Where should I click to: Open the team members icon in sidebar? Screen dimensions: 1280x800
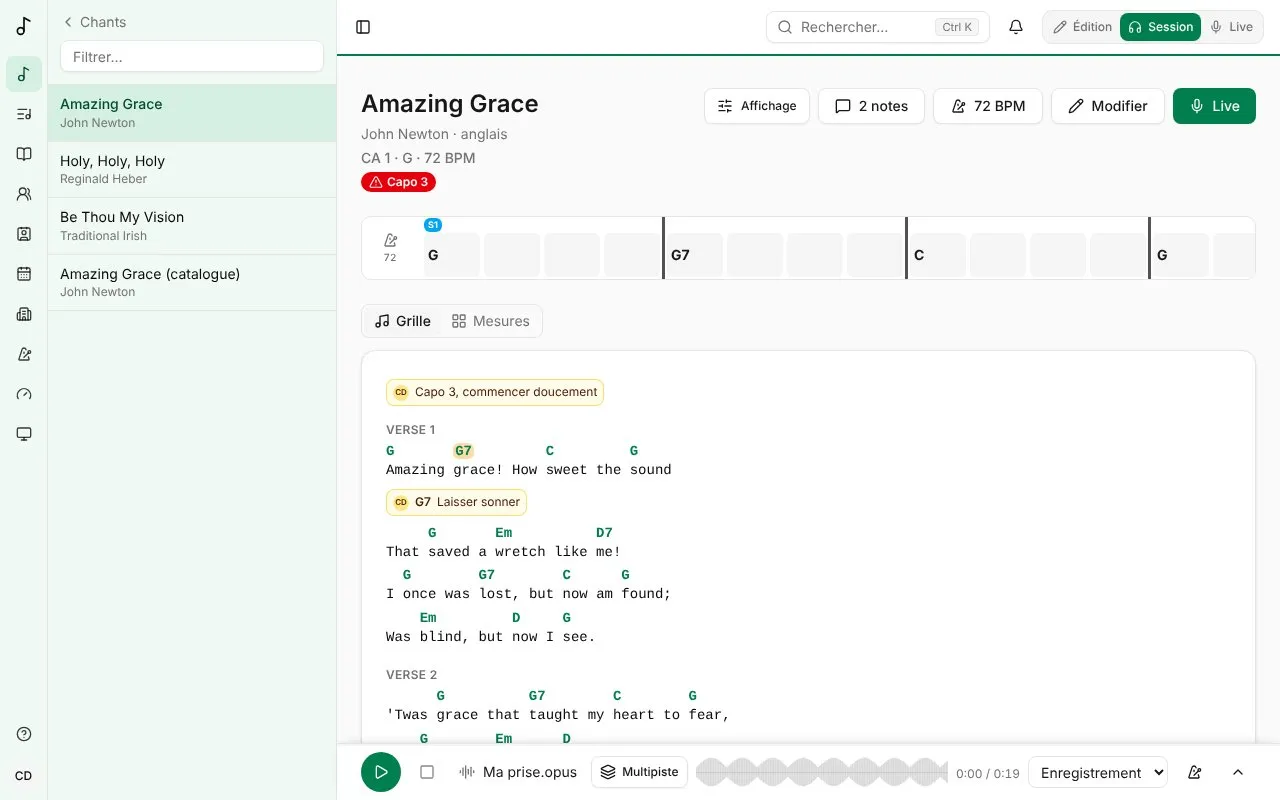tap(24, 194)
